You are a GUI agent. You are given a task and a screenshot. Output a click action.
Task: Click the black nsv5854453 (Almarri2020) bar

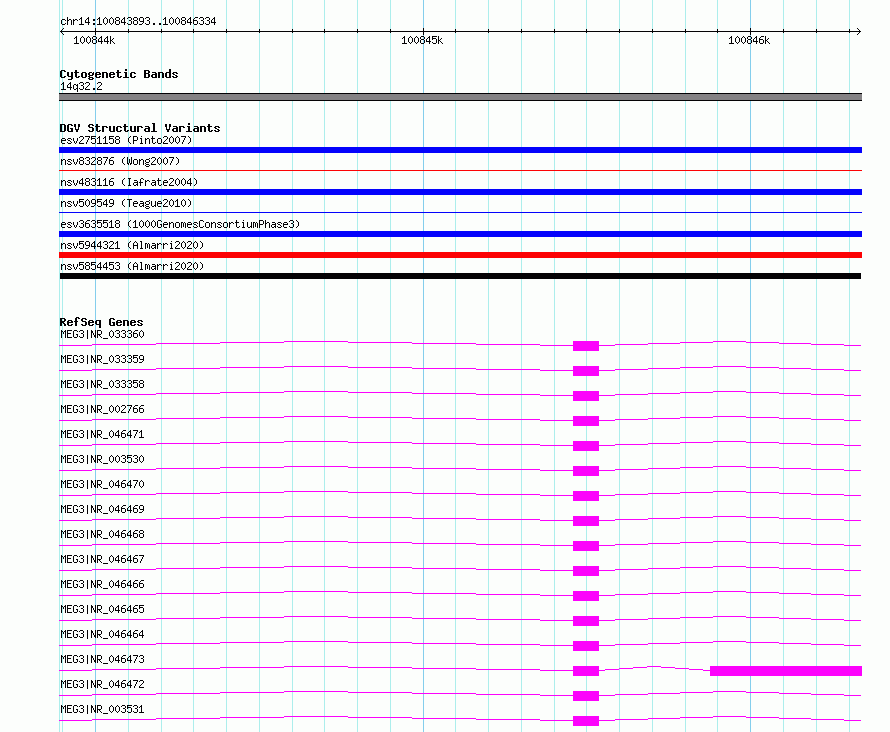click(x=460, y=276)
